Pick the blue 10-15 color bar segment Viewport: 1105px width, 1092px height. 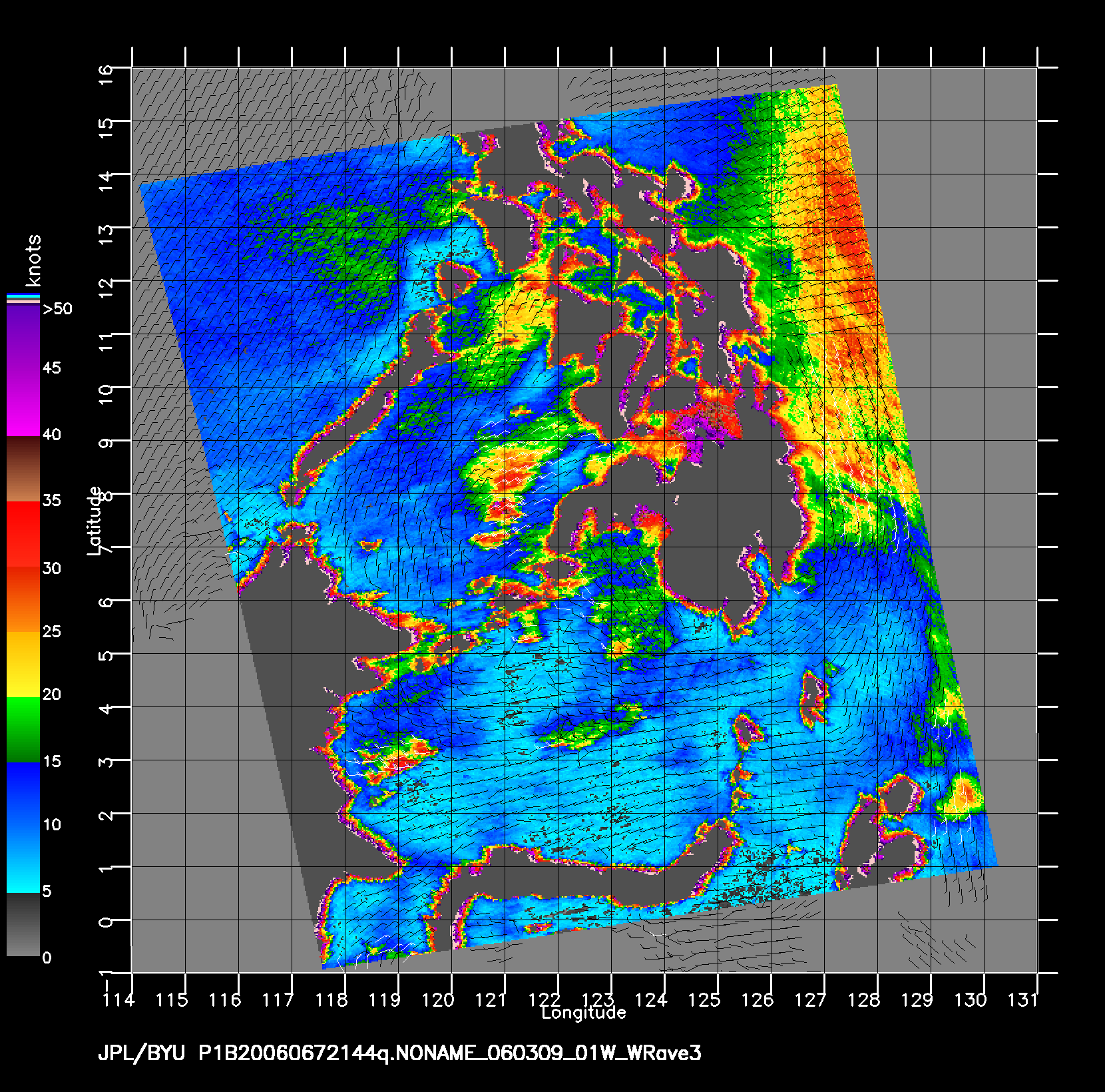(x=23, y=794)
